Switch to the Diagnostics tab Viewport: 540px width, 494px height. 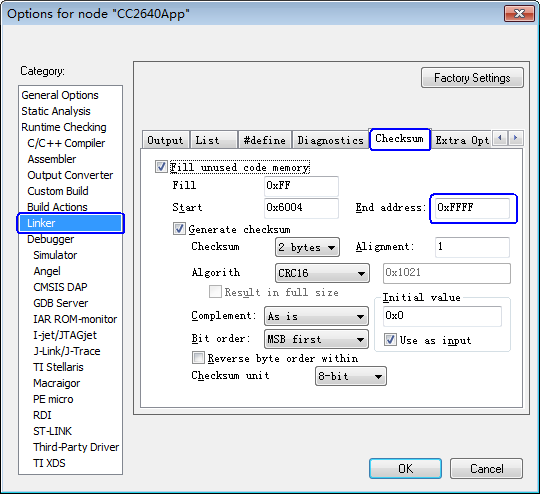(x=330, y=140)
